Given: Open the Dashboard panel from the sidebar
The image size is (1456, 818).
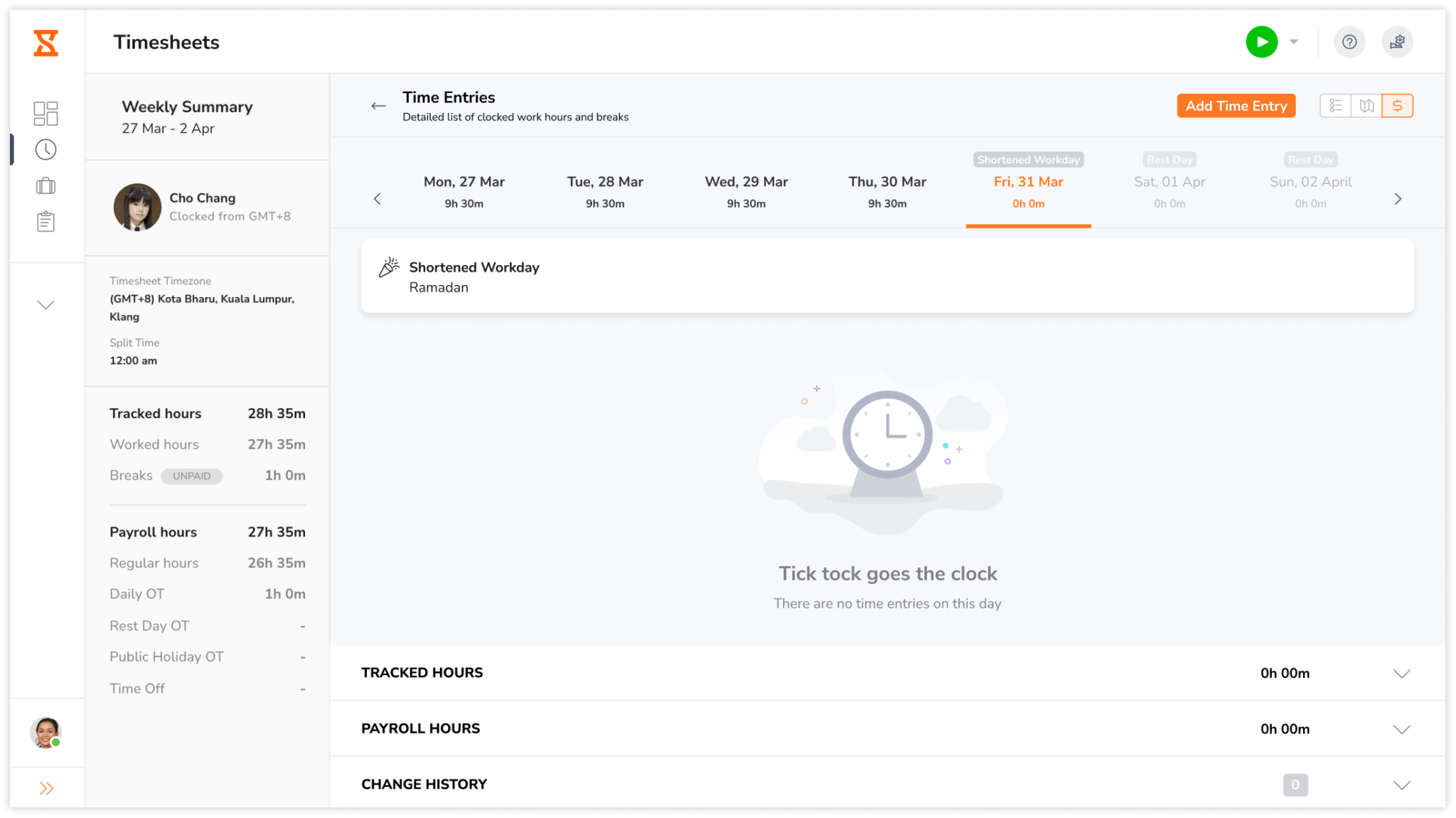Looking at the screenshot, I should [x=45, y=113].
